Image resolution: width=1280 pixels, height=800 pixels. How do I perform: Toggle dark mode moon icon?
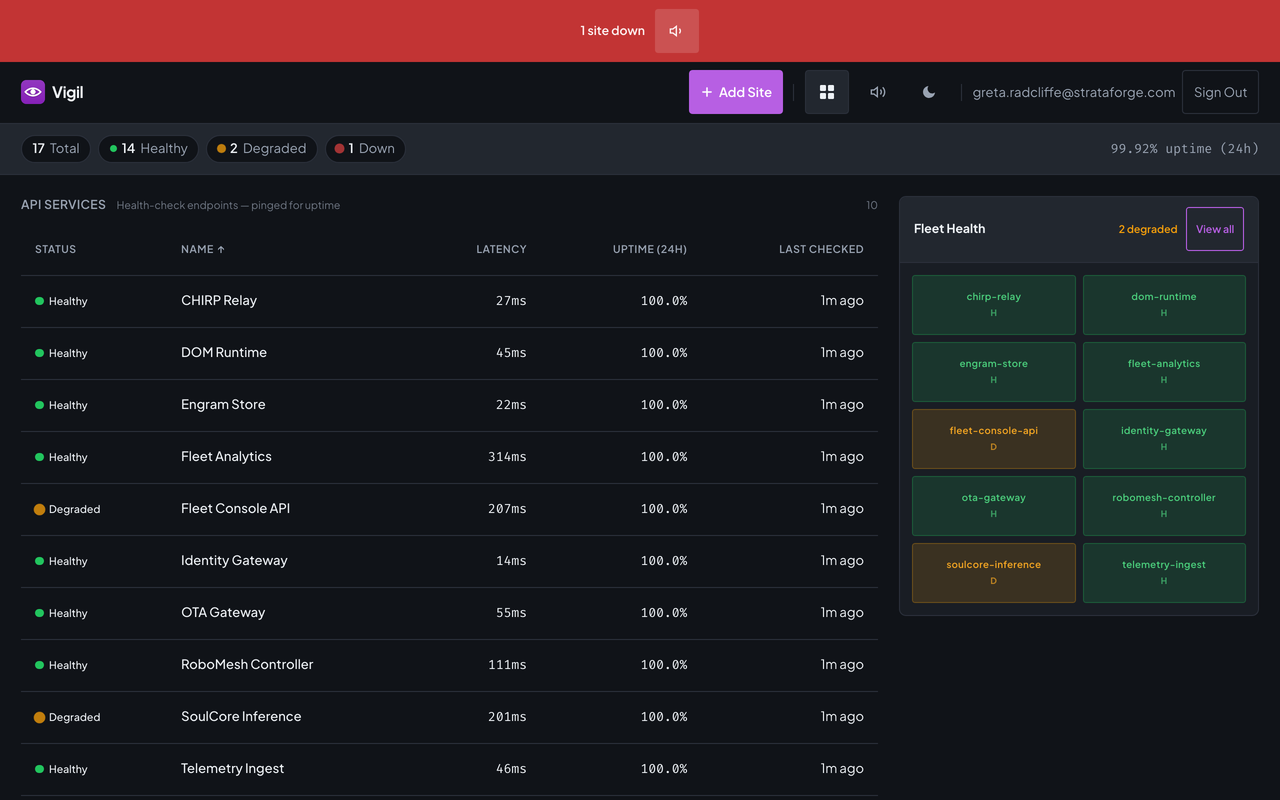point(929,92)
